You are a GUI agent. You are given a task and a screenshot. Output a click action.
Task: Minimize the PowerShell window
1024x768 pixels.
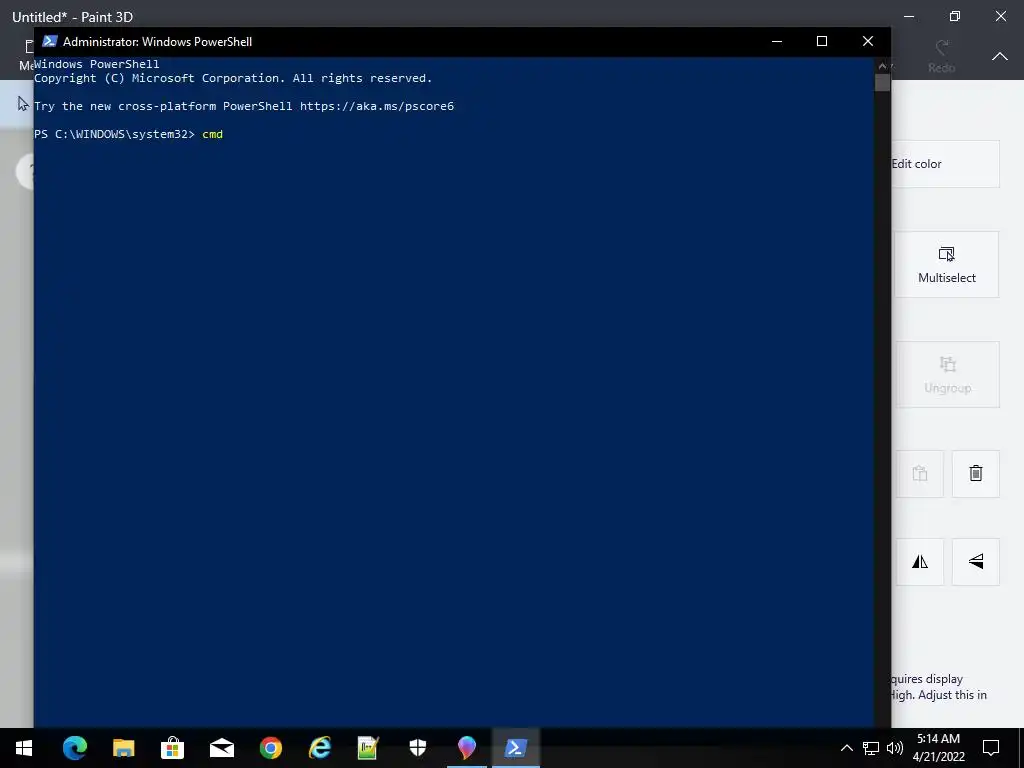[776, 41]
